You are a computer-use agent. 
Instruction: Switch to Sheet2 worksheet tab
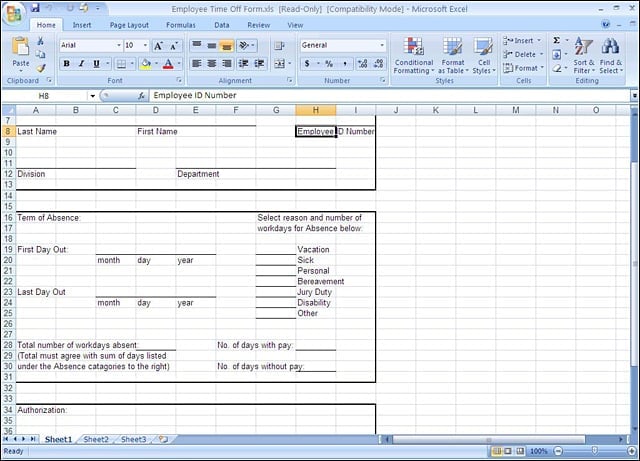click(x=96, y=439)
